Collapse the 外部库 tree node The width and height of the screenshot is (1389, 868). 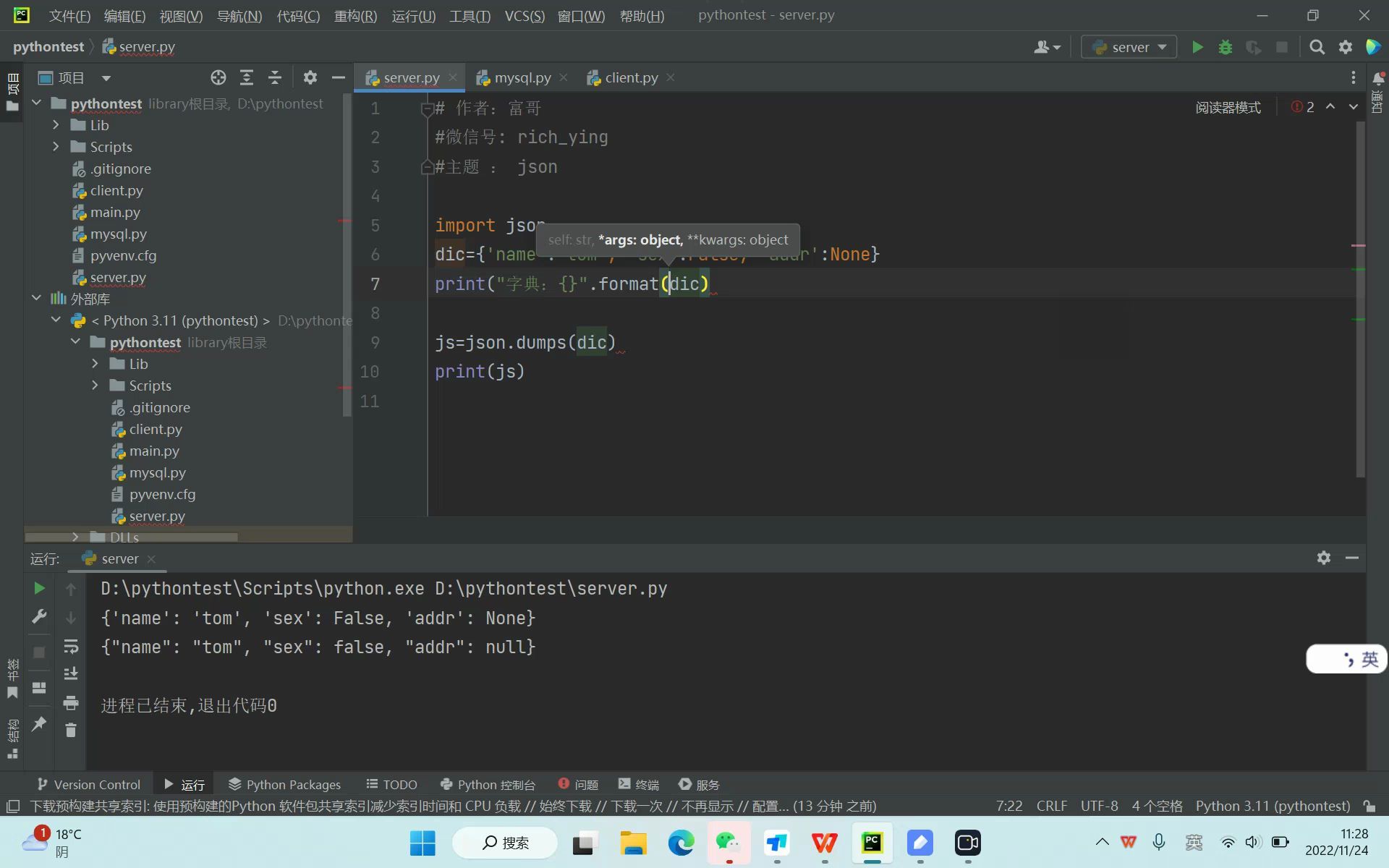tap(36, 298)
